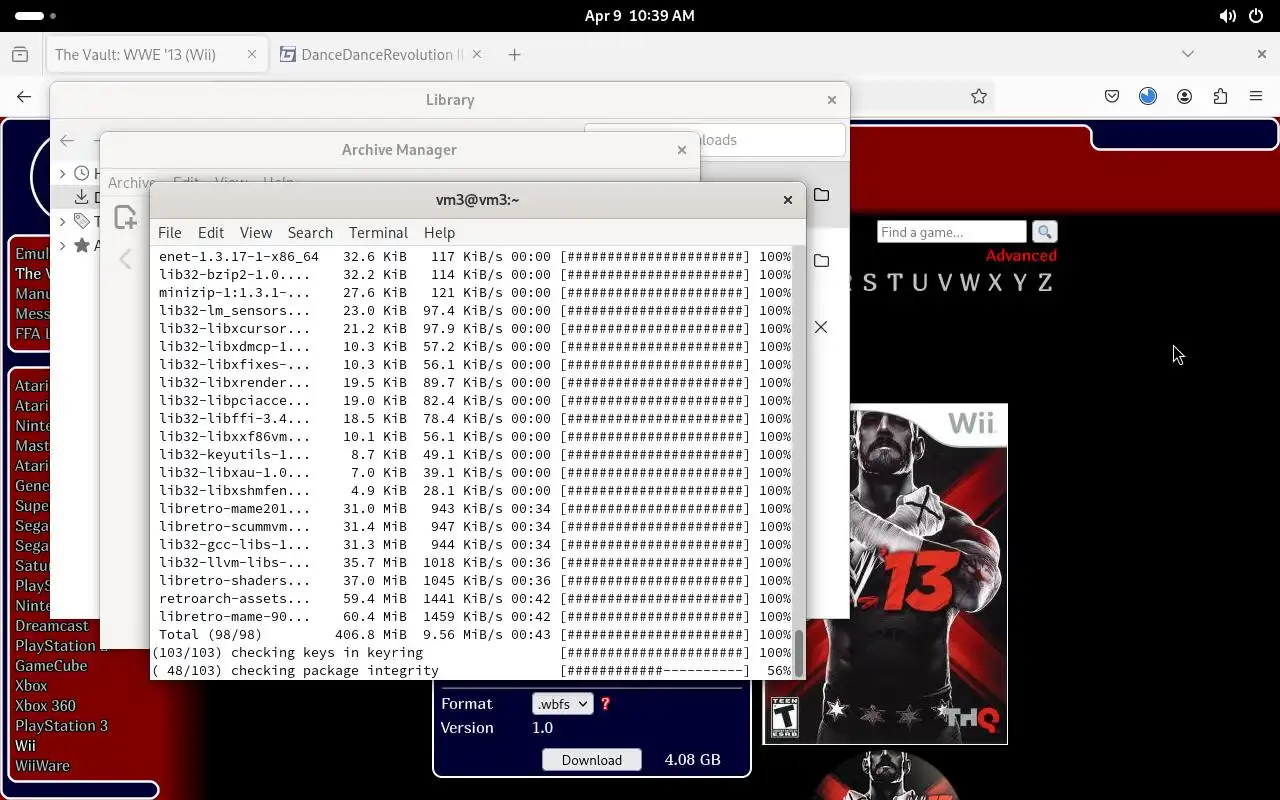Browse games starting with letter Z

[x=1044, y=283]
